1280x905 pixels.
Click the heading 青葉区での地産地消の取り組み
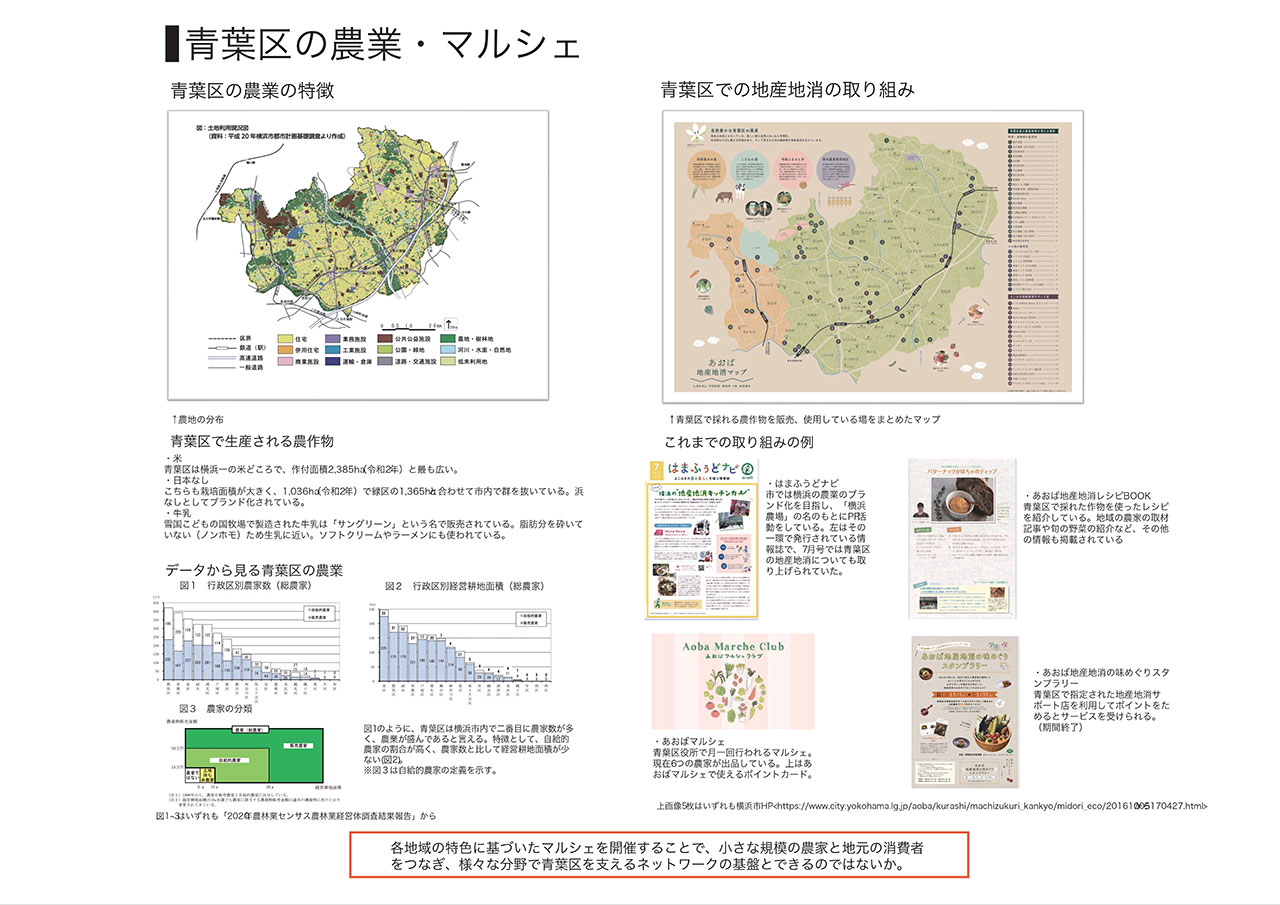tap(787, 90)
